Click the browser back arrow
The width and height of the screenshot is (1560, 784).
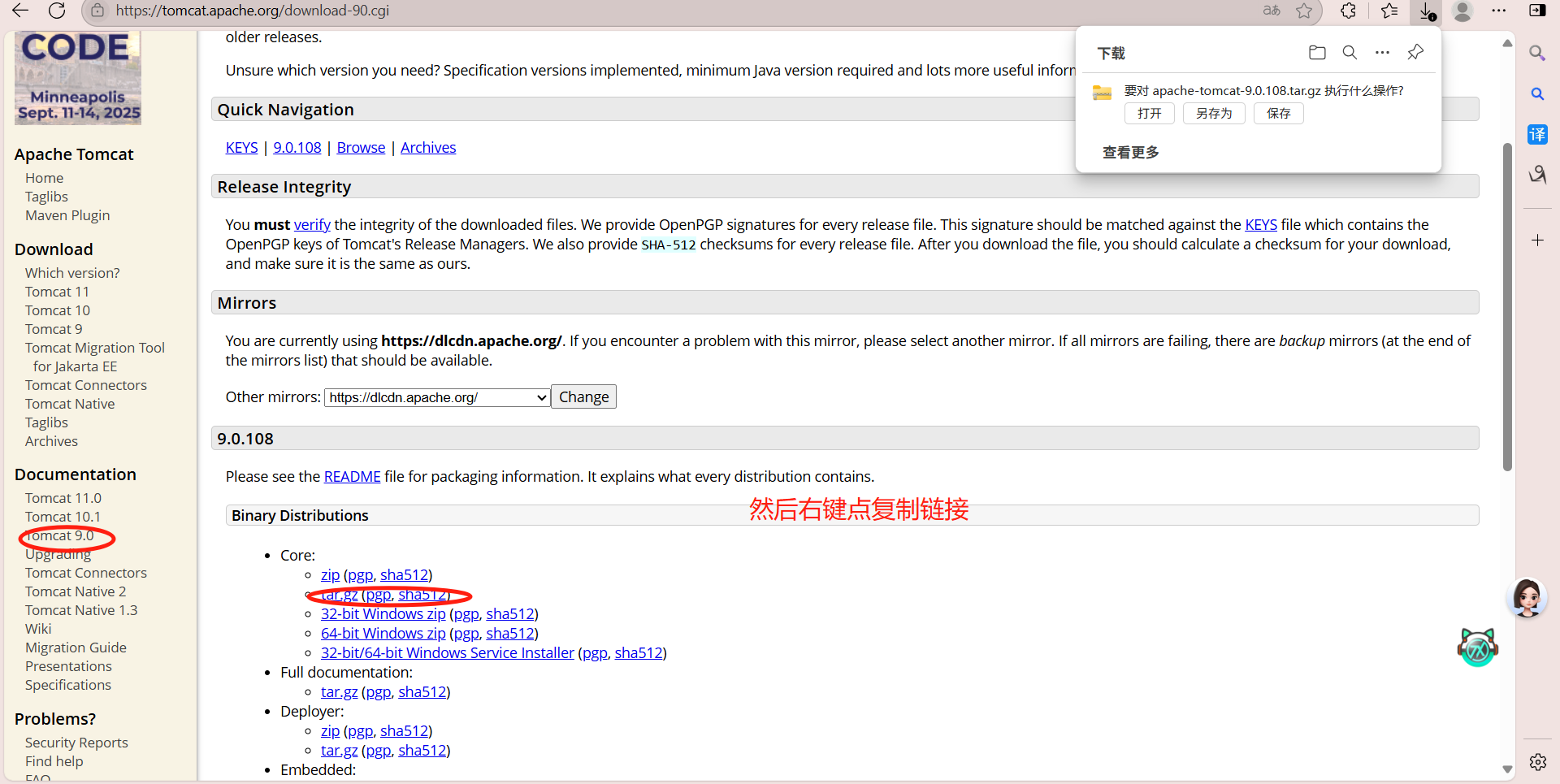20,11
